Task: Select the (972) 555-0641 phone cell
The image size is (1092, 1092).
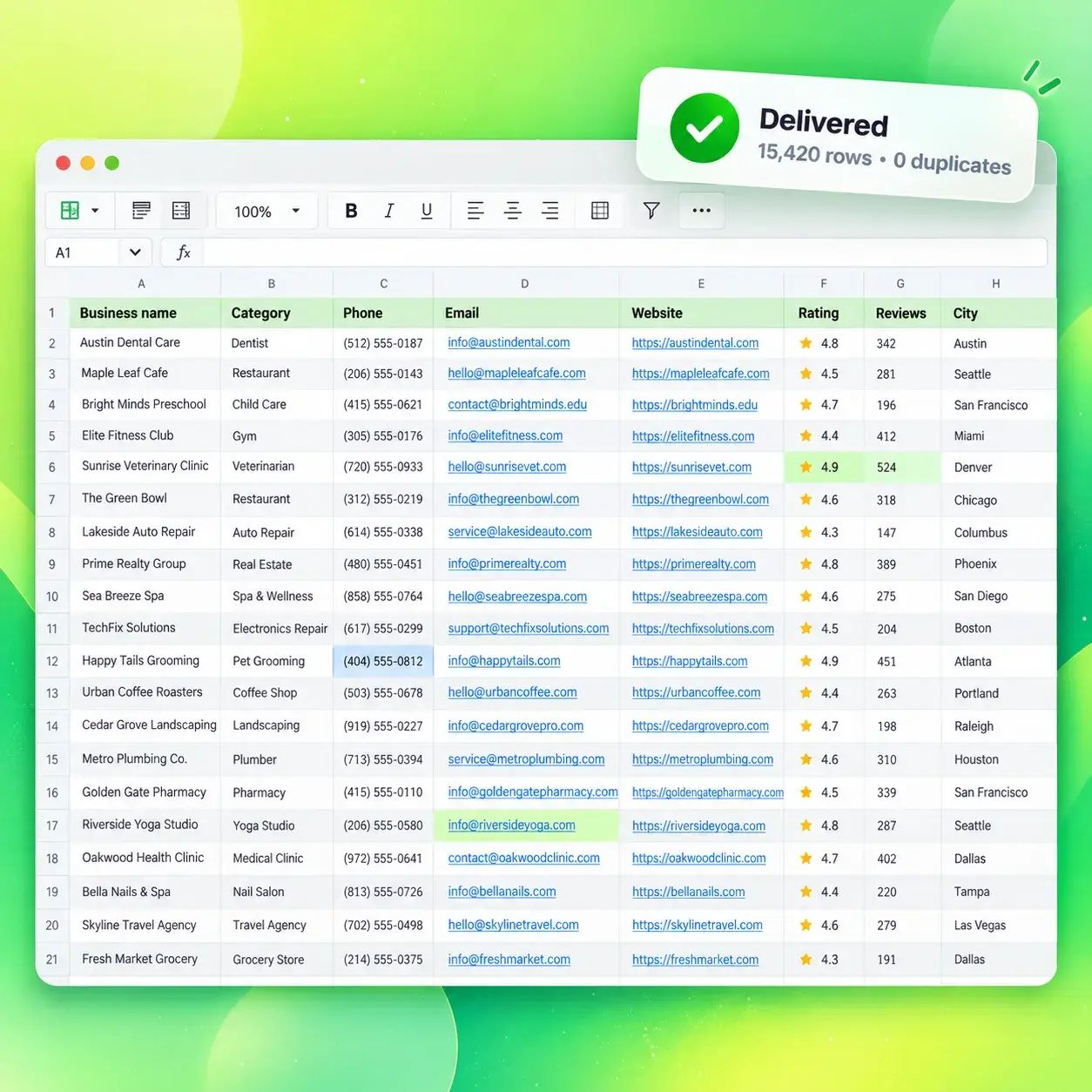Action: click(383, 859)
